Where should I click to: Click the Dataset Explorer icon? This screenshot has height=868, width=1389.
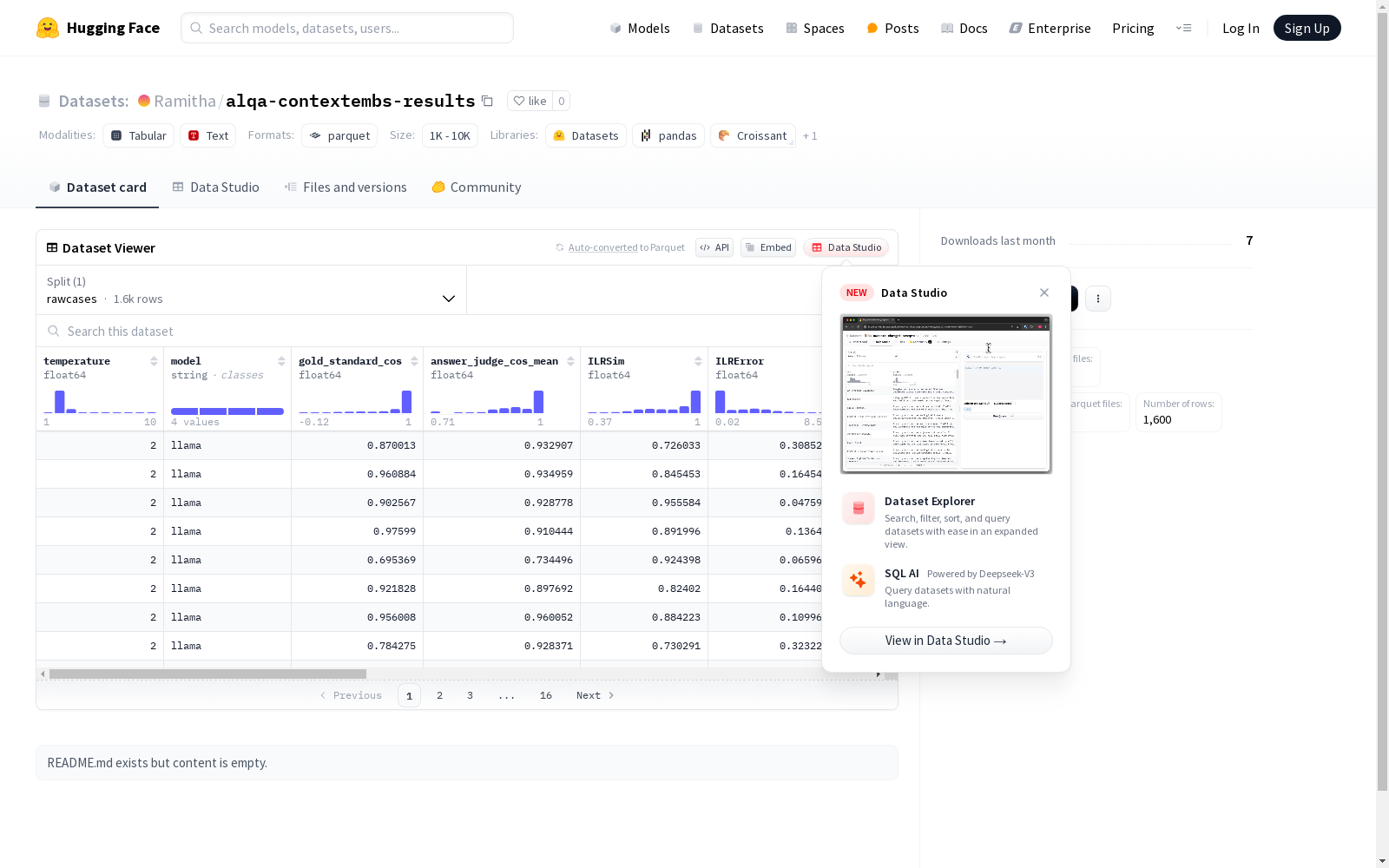tap(859, 509)
